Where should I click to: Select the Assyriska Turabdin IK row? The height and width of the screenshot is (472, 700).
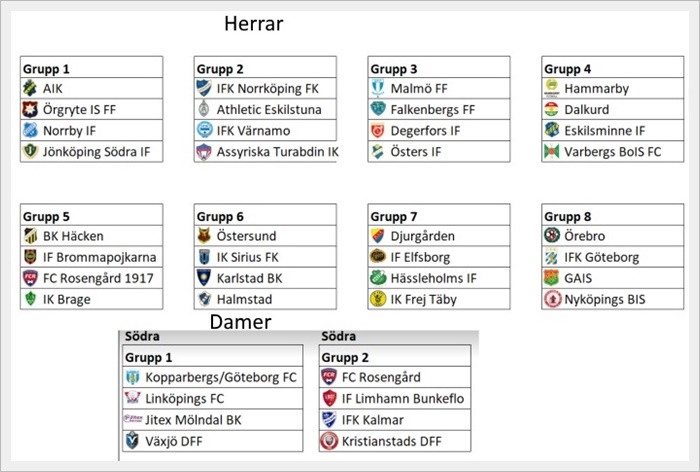click(265, 152)
